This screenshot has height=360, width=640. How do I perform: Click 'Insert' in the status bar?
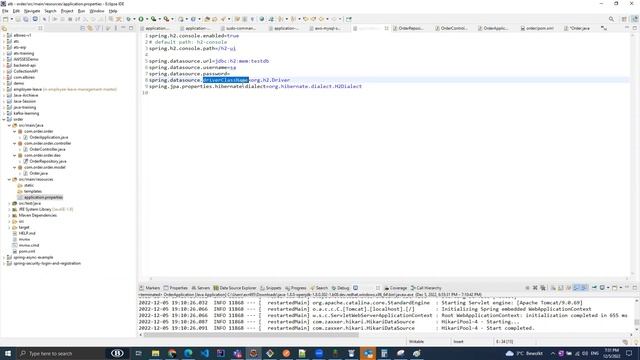pos(458,341)
